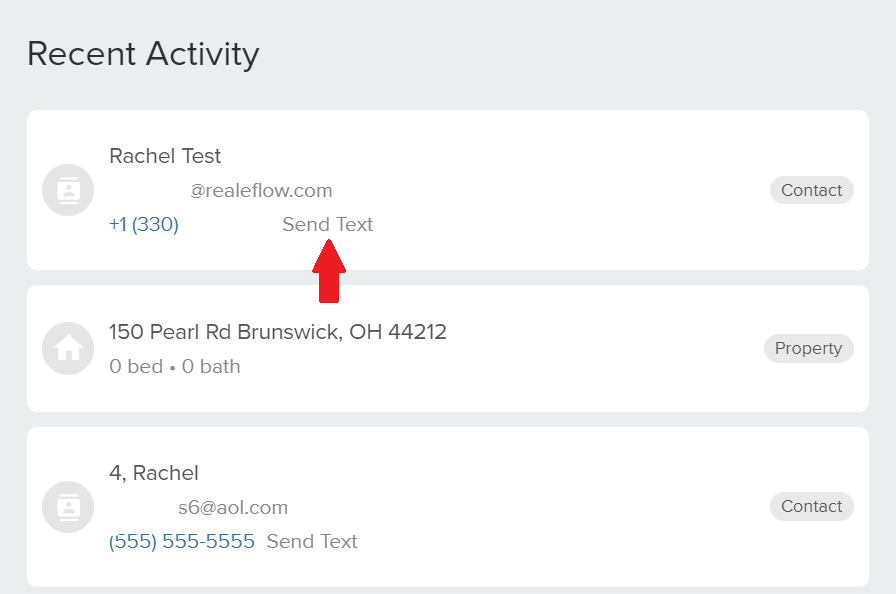Send Text to 4, Rachel
Viewport: 896px width, 594px height.
tap(312, 541)
